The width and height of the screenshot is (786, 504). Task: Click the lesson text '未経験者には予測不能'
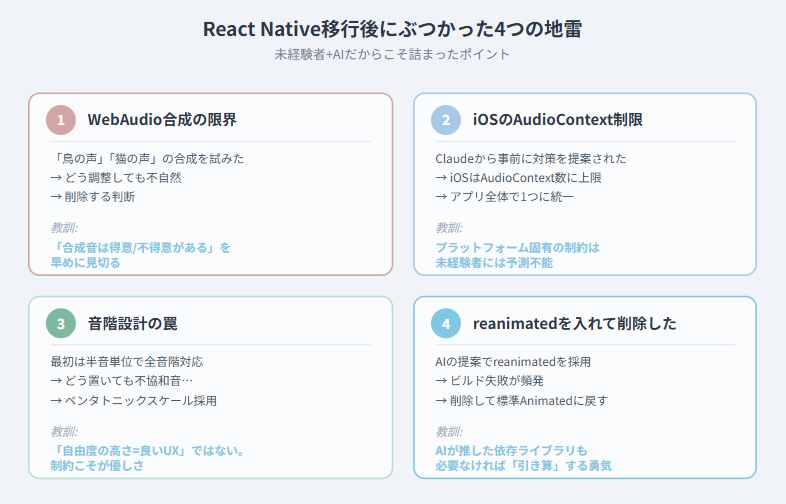tap(494, 263)
